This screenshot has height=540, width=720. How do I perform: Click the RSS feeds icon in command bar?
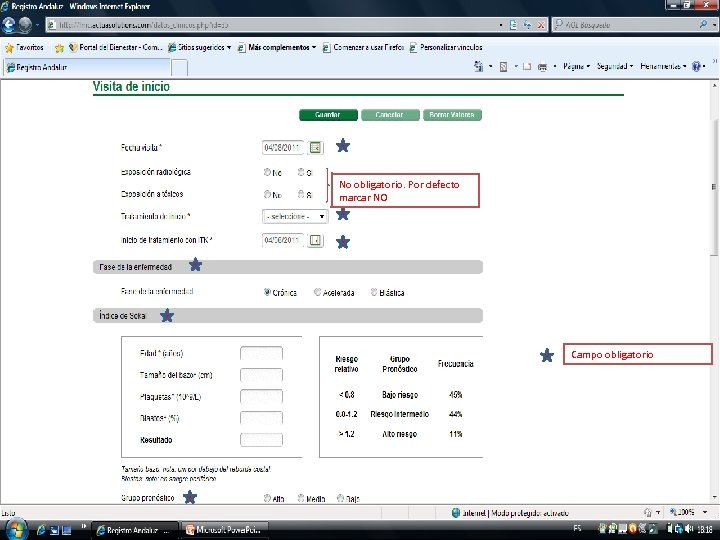pos(503,67)
